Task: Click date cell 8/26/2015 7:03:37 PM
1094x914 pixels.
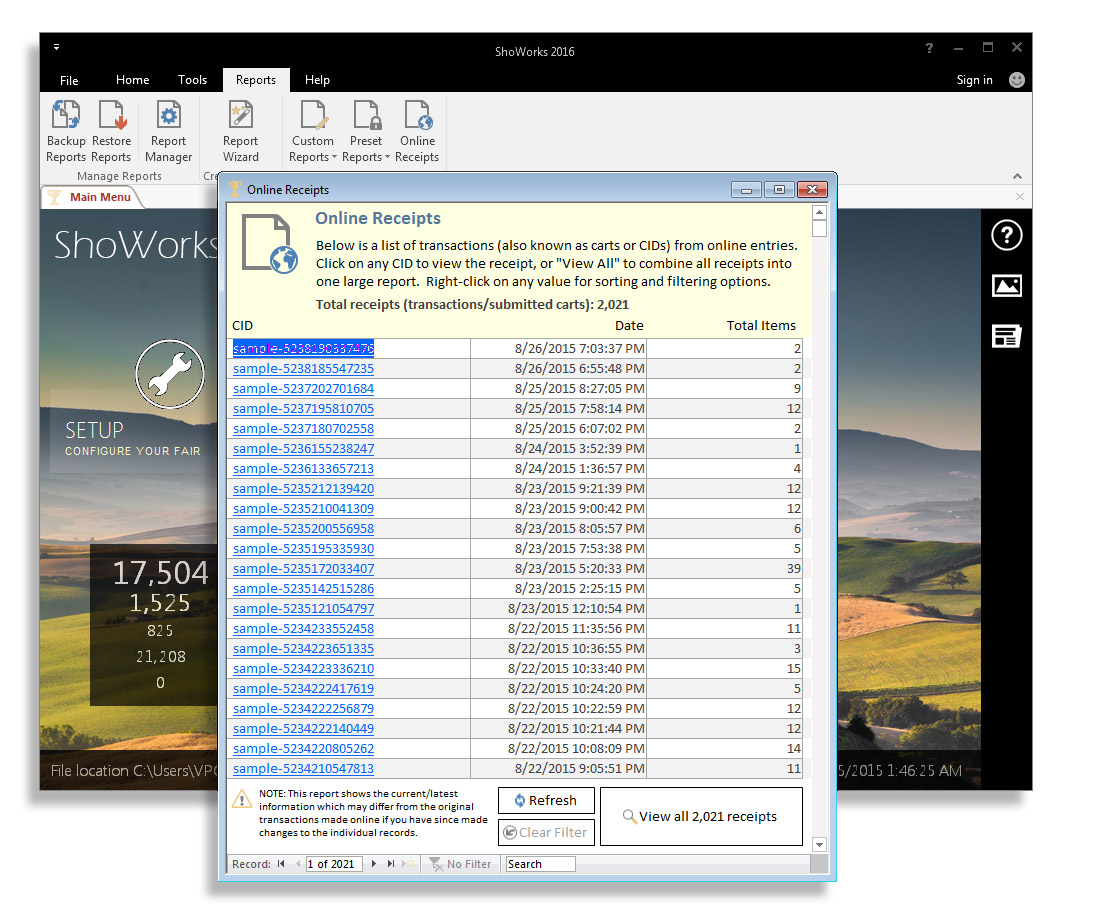Action: point(558,348)
